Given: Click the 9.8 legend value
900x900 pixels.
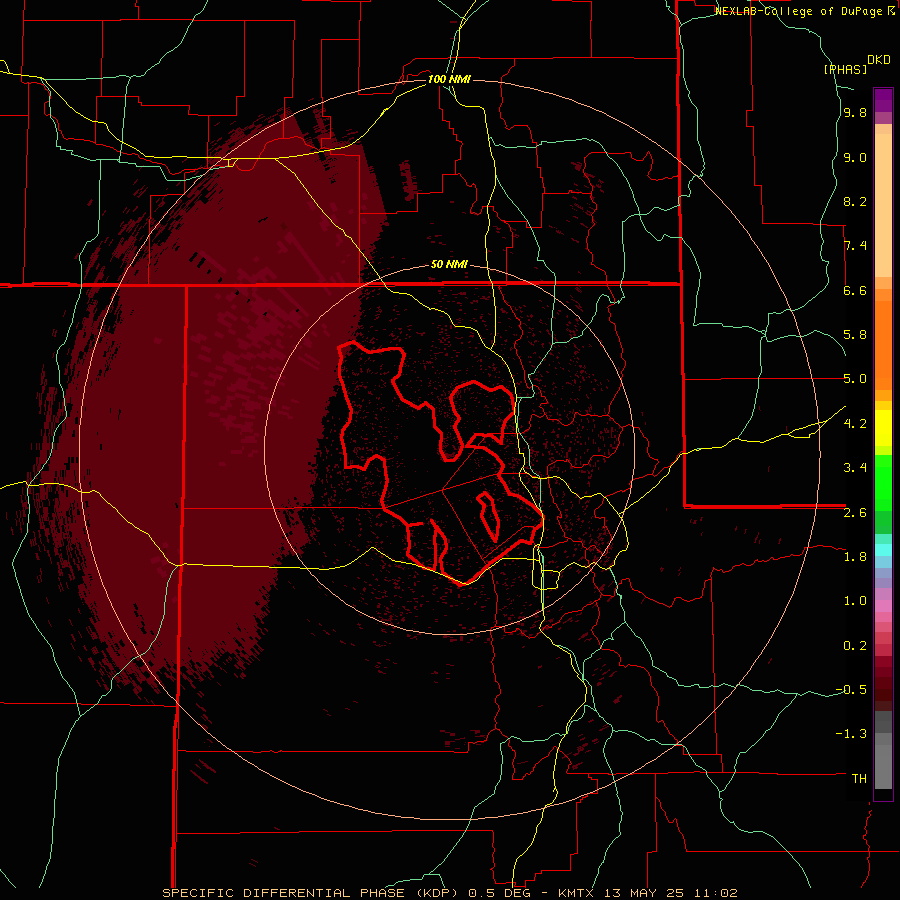Looking at the screenshot, I should 855,113.
